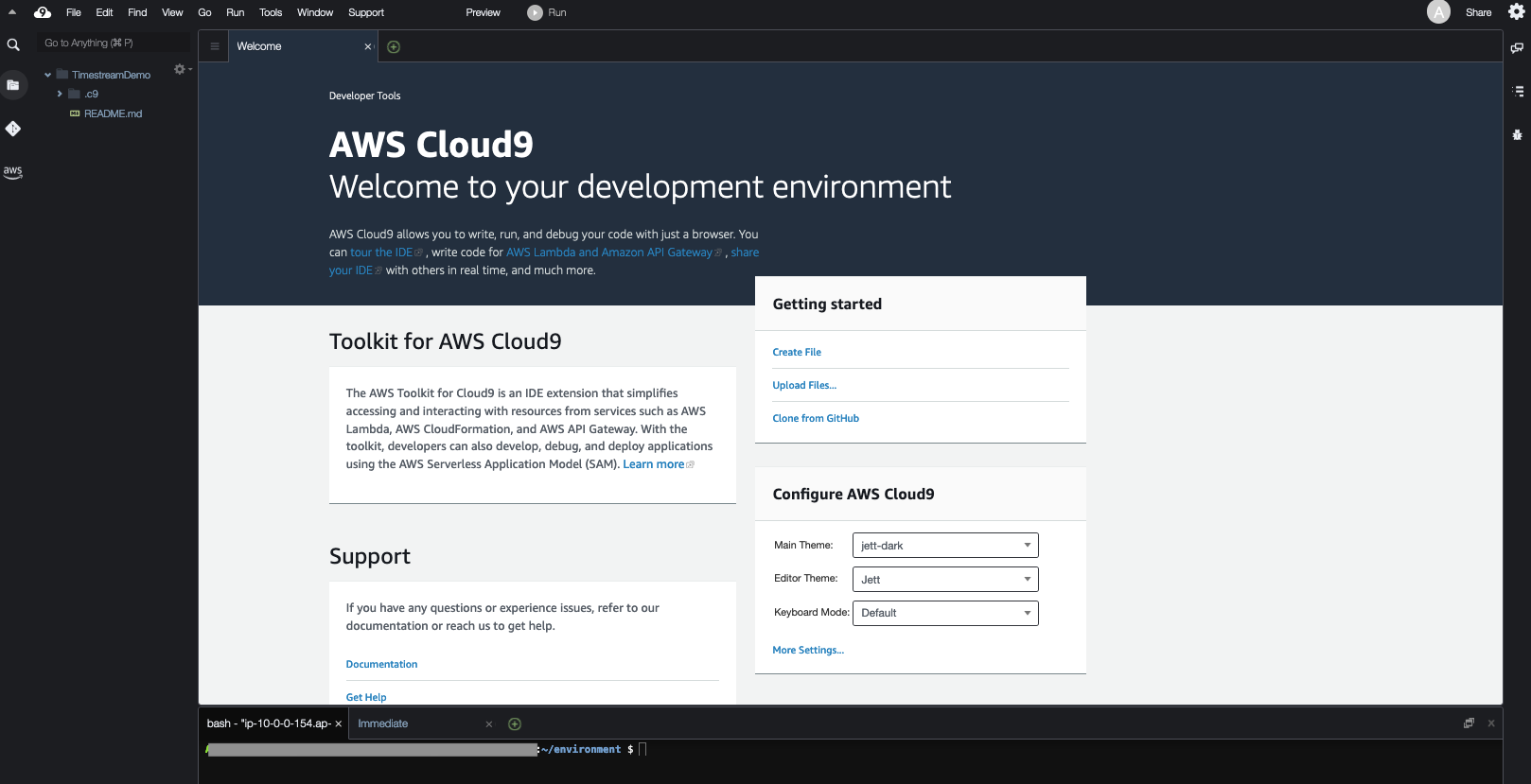Viewport: 1531px width, 784px height.
Task: Click the Cloud9 logo icon in menu bar
Action: 43,12
